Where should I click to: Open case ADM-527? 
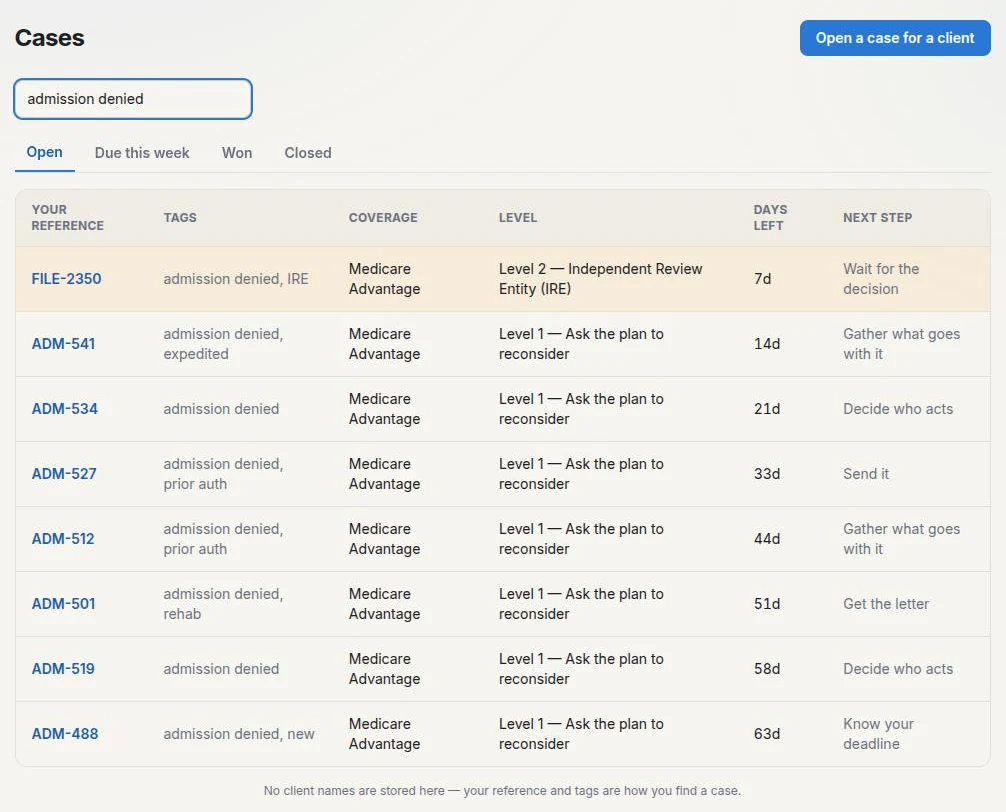64,474
